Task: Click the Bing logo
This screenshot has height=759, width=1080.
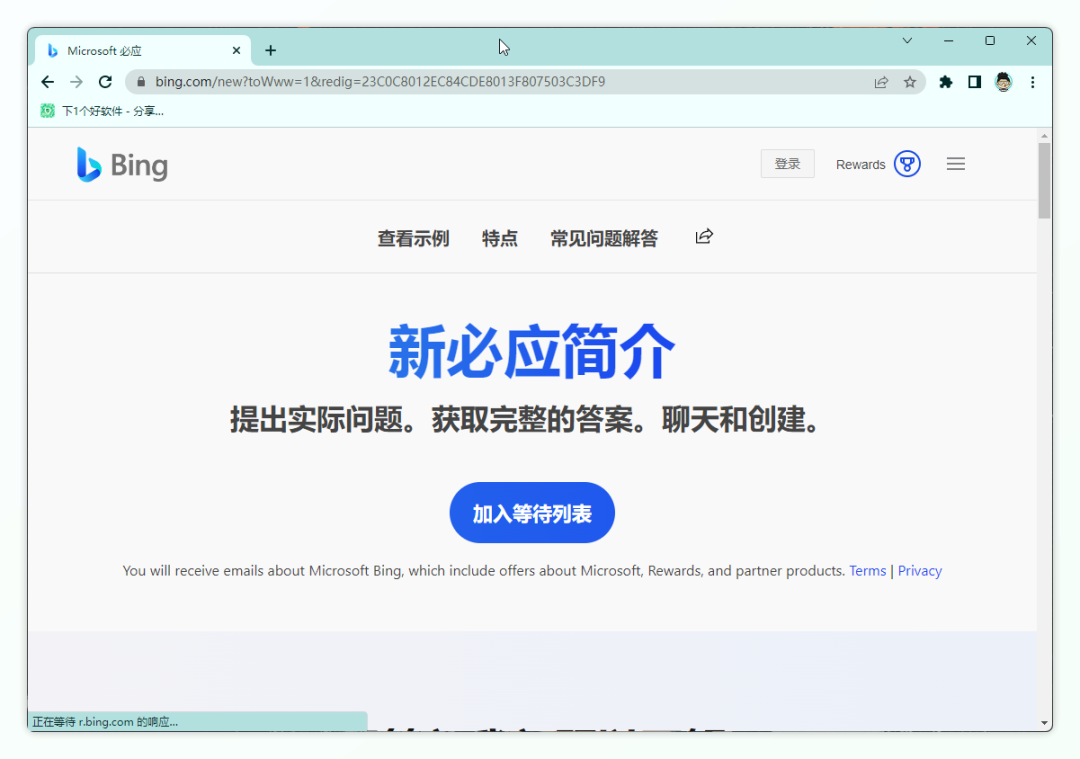Action: tap(122, 165)
